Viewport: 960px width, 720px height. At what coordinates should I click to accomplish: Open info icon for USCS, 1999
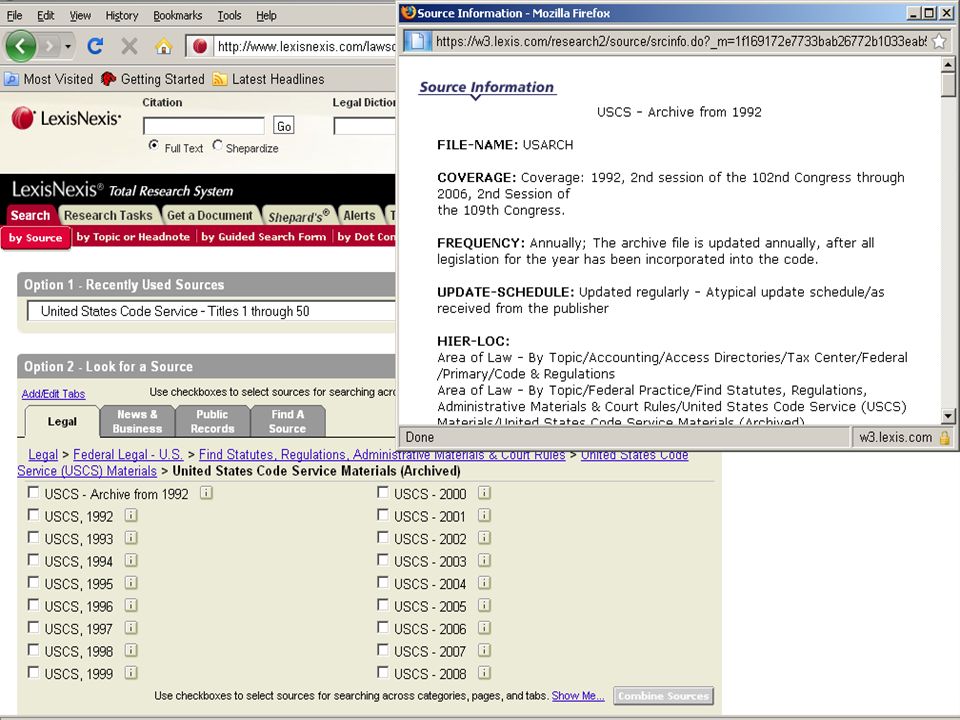[x=130, y=673]
